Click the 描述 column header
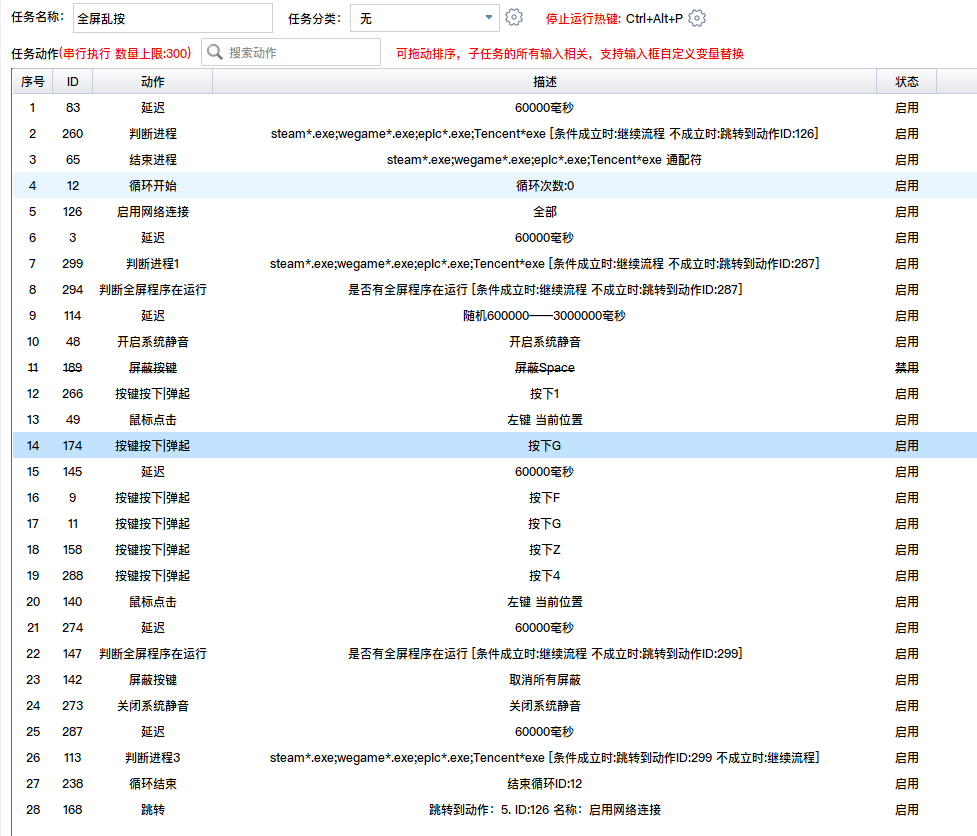The height and width of the screenshot is (836, 977). (544, 82)
